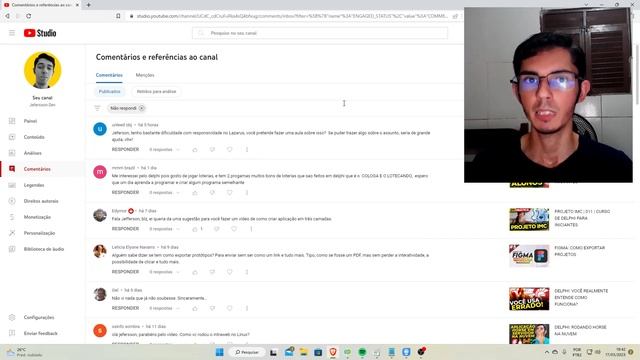Heart the exportar protótipos comment
This screenshot has width=640, height=360.
(x=229, y=272)
